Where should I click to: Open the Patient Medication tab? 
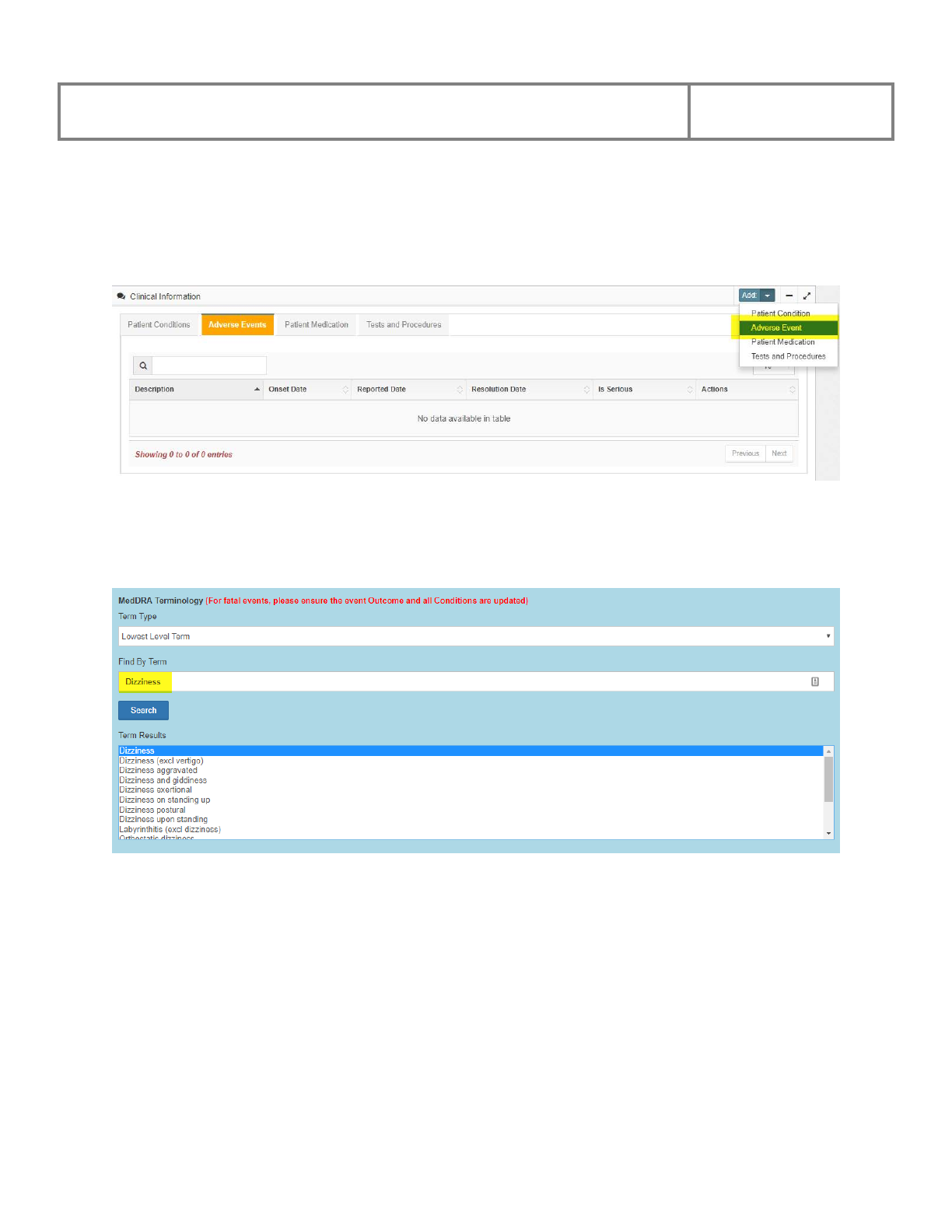coord(317,325)
